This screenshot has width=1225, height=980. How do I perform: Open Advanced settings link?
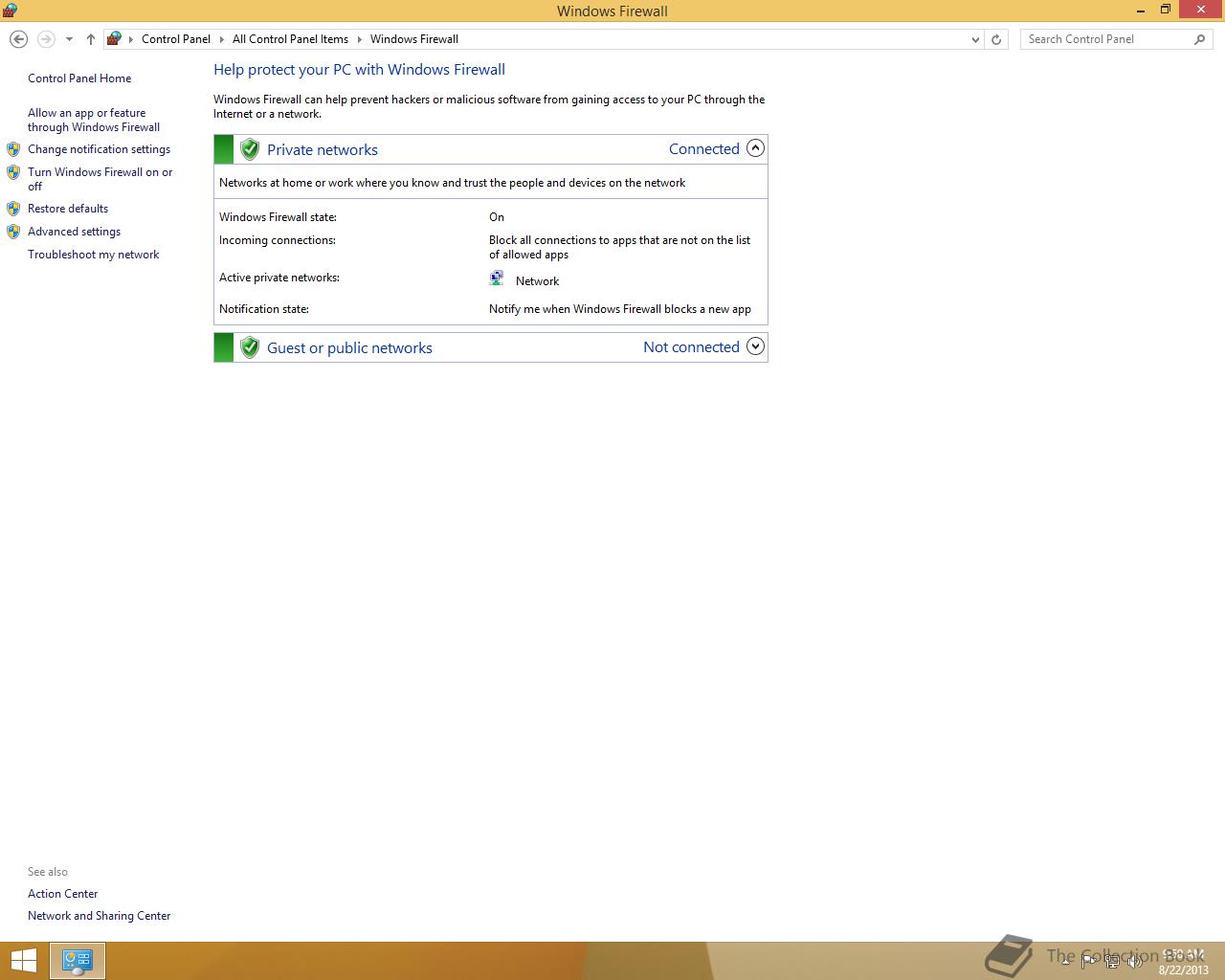click(74, 232)
